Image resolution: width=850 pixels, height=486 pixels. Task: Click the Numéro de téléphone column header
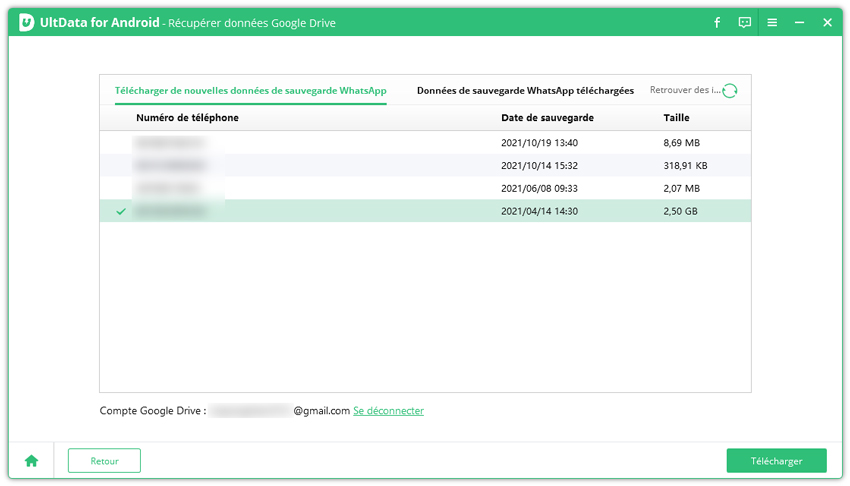point(187,118)
